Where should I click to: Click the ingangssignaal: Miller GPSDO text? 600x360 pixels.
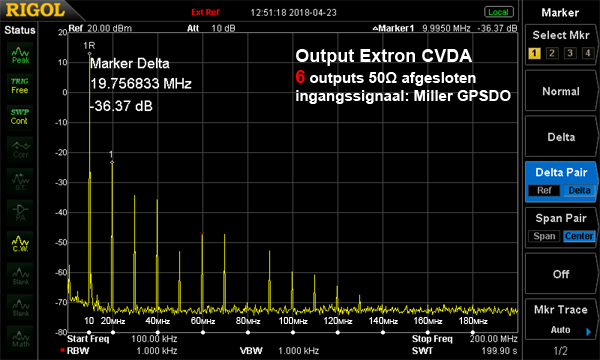click(x=403, y=96)
